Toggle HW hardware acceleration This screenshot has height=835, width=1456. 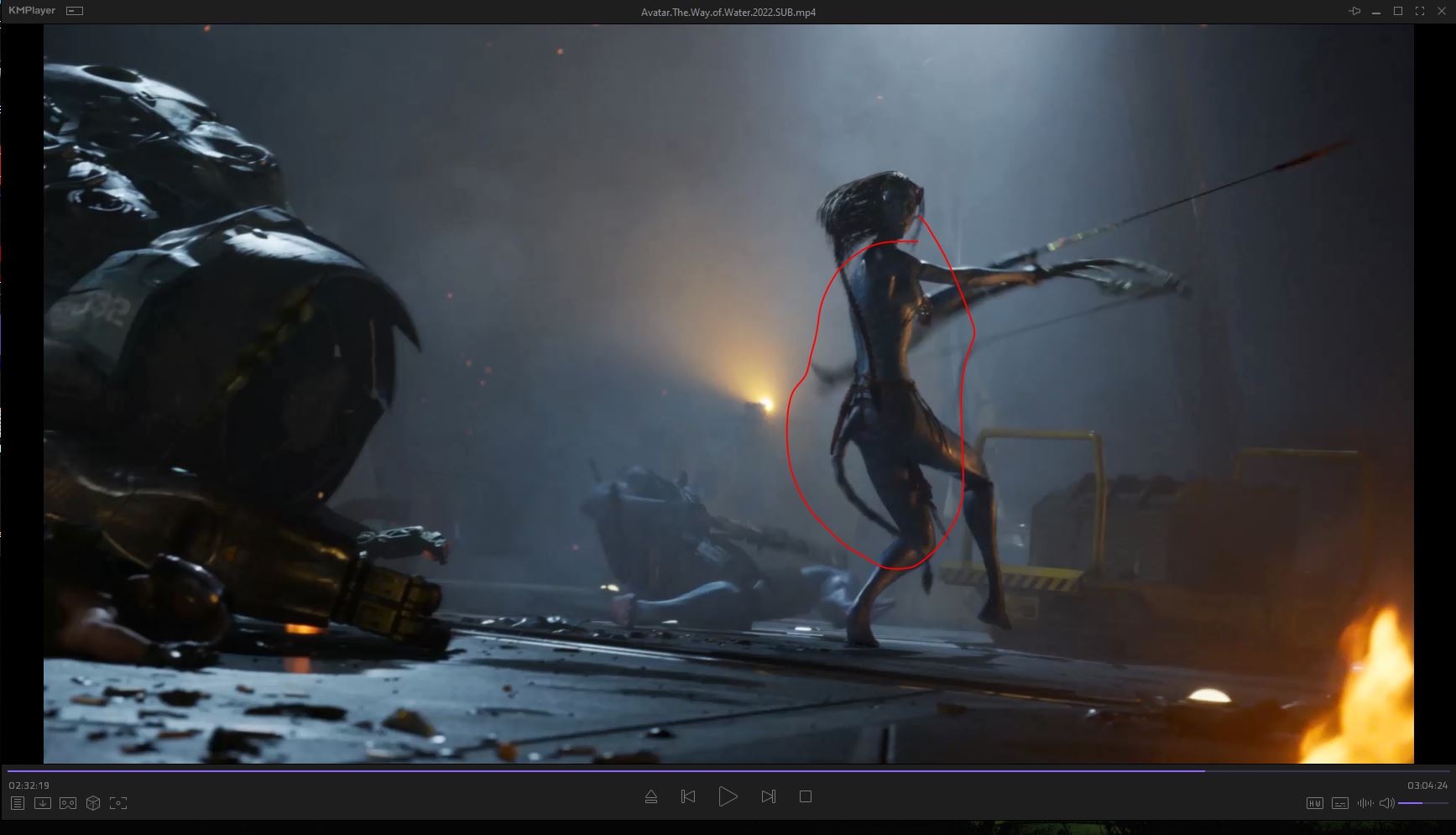tap(1315, 803)
